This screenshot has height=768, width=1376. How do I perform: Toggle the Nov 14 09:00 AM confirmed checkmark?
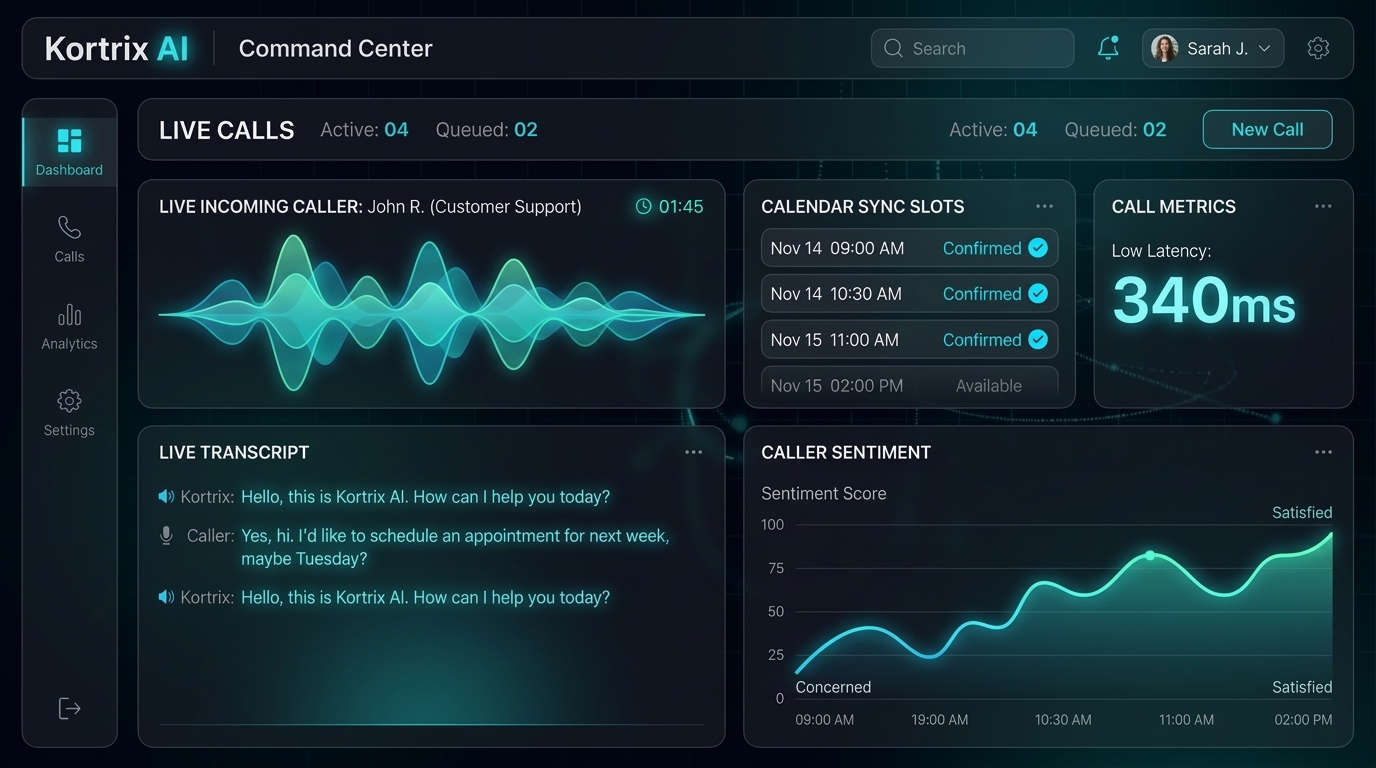tap(1038, 248)
